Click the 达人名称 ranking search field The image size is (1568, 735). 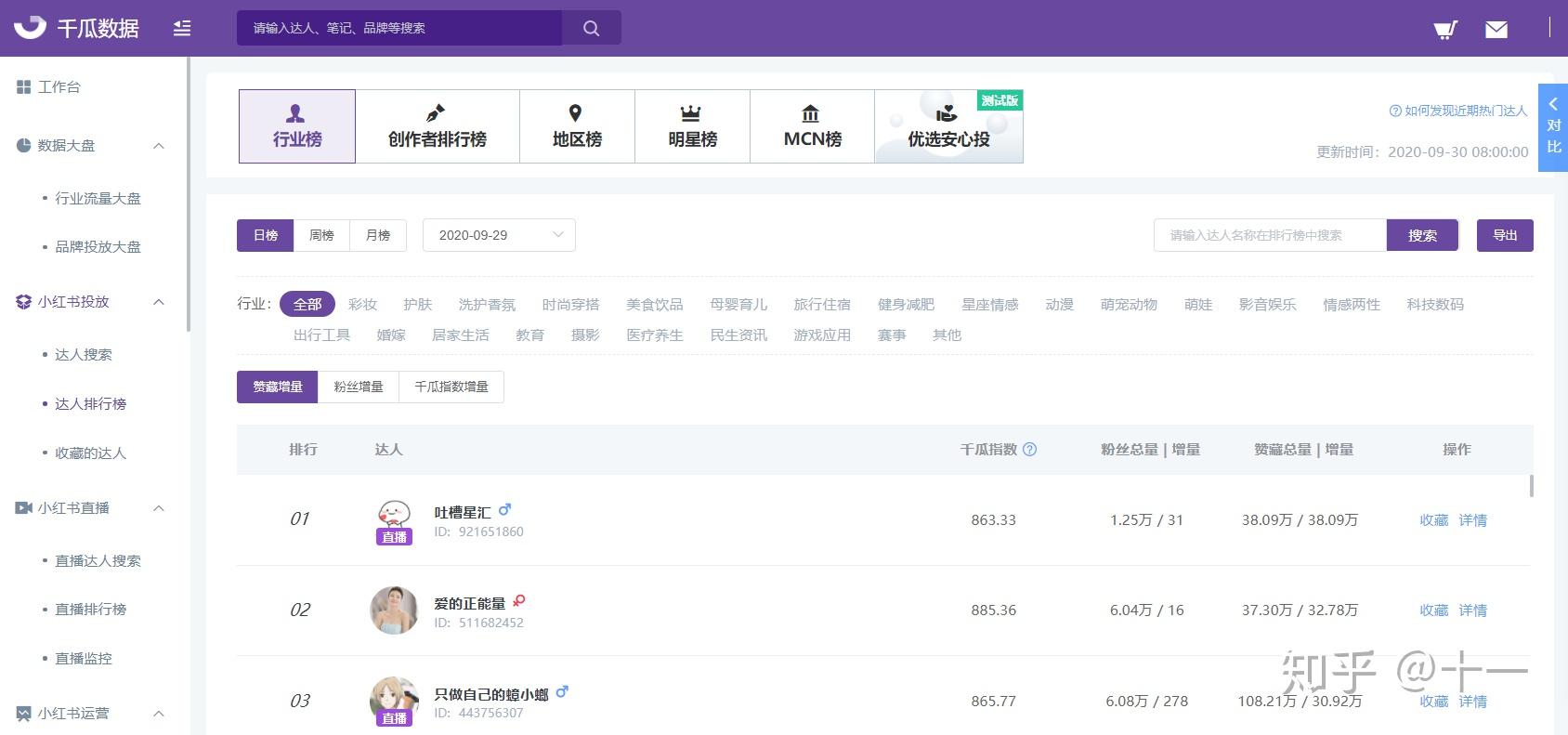pos(1270,235)
